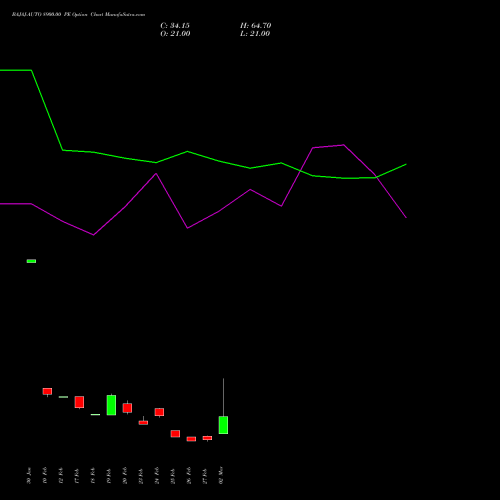Click the flat green candle for 18 Feb
Image resolution: width=500 pixels, height=500 pixels.
point(95,414)
